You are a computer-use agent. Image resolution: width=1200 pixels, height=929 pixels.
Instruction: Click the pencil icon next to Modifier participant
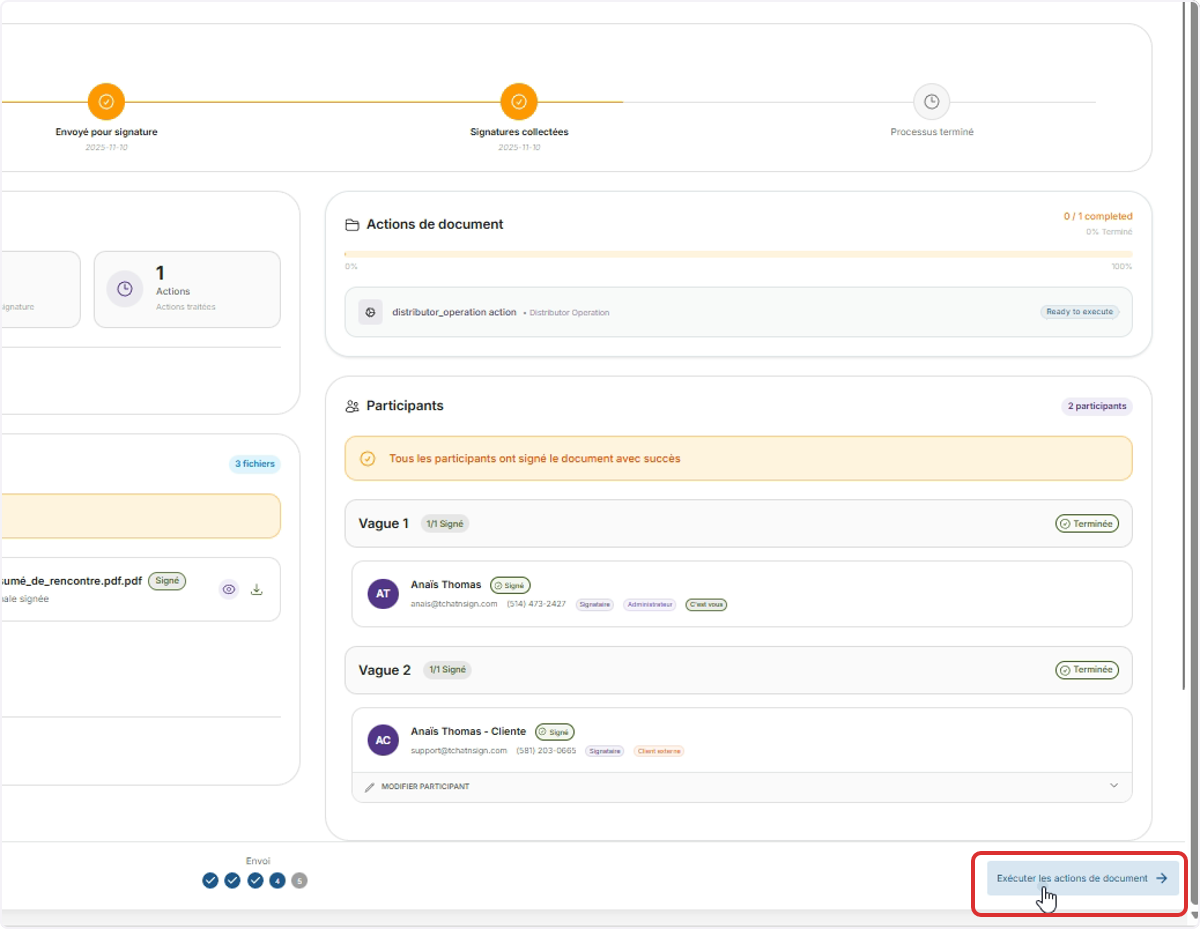[370, 787]
